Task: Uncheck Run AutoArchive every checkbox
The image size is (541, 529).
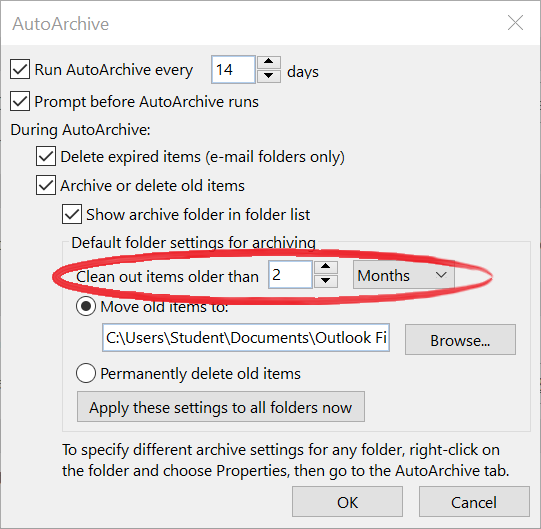Action: (20, 69)
